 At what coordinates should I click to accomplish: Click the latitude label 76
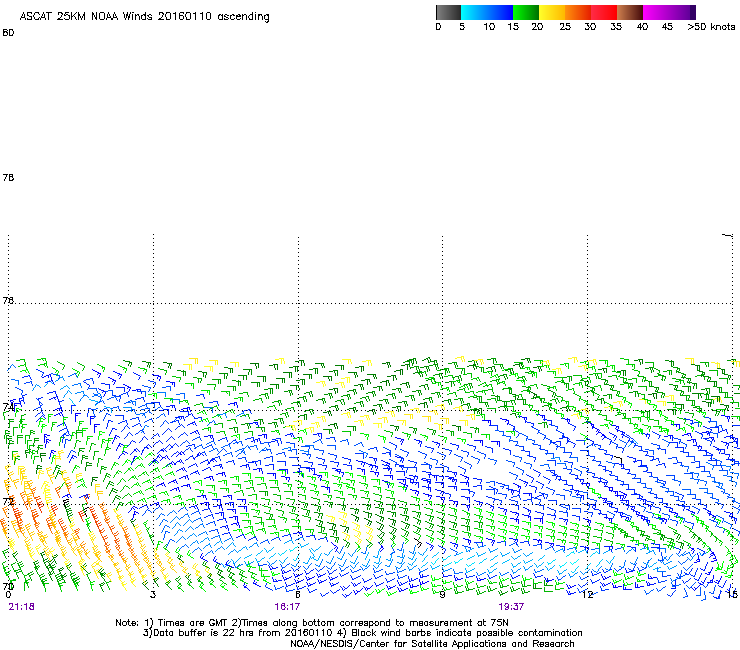pos(8,300)
